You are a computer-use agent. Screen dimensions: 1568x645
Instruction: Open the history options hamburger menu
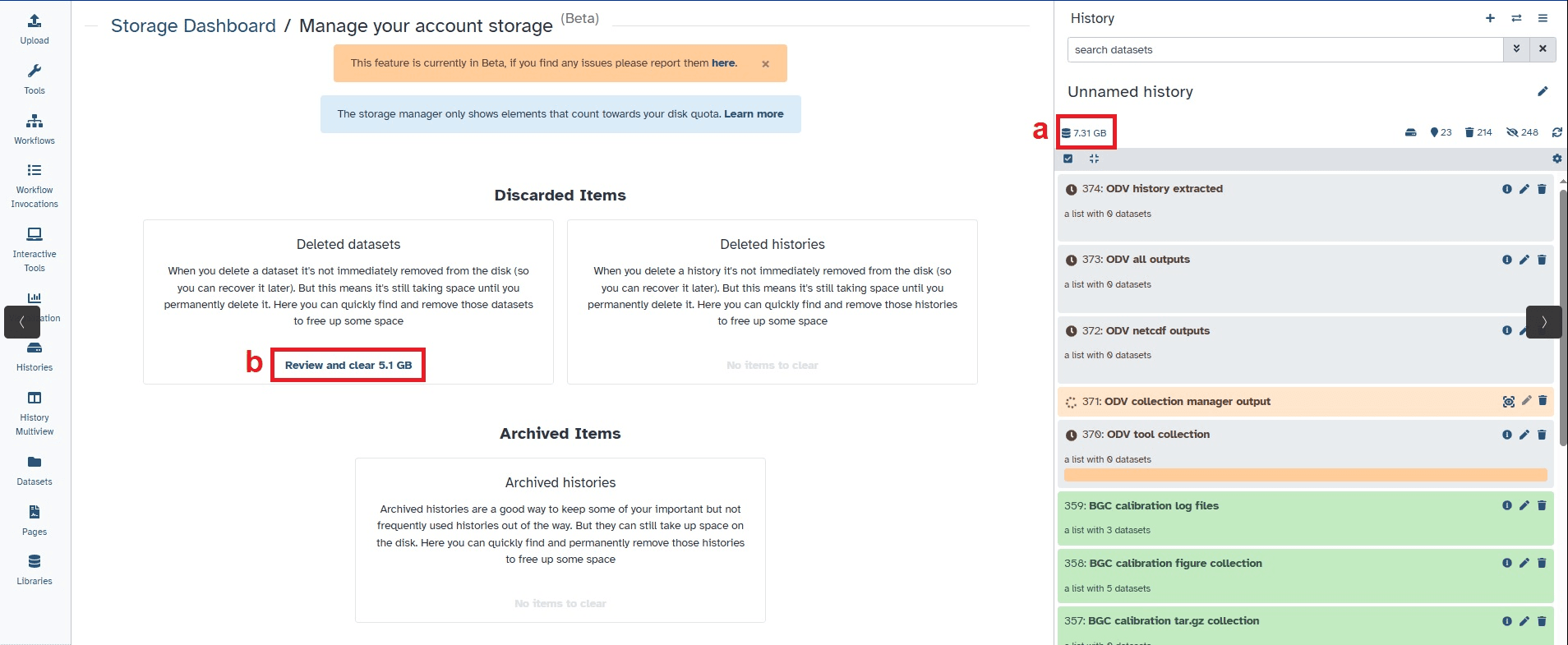click(1543, 18)
